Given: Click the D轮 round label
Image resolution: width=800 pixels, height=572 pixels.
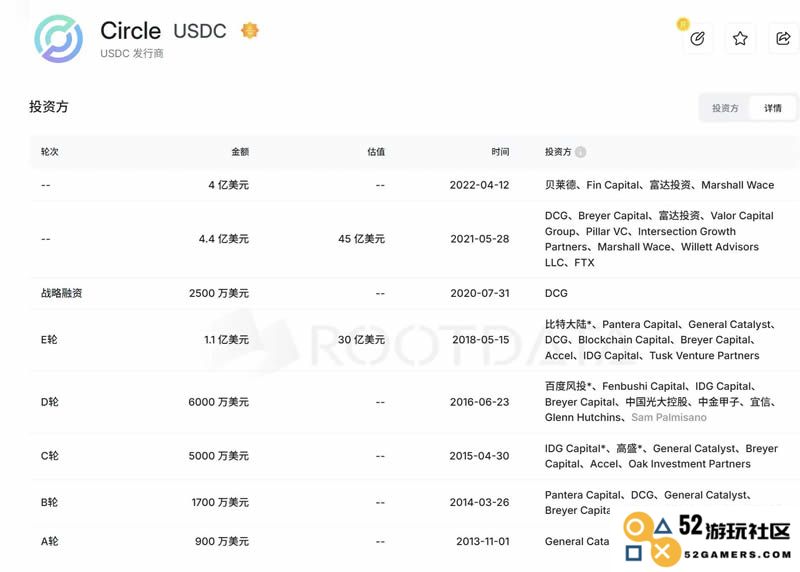Looking at the screenshot, I should [x=49, y=402].
